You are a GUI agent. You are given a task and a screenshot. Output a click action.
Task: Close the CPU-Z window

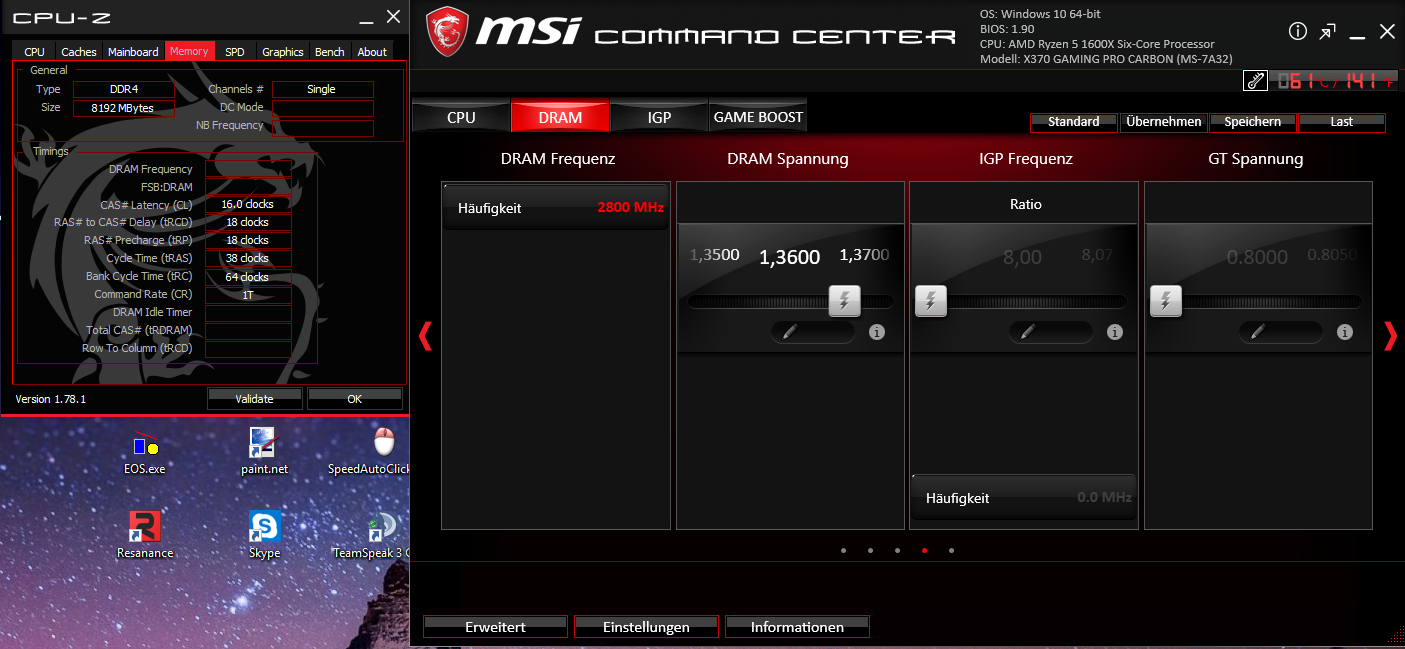(x=393, y=16)
